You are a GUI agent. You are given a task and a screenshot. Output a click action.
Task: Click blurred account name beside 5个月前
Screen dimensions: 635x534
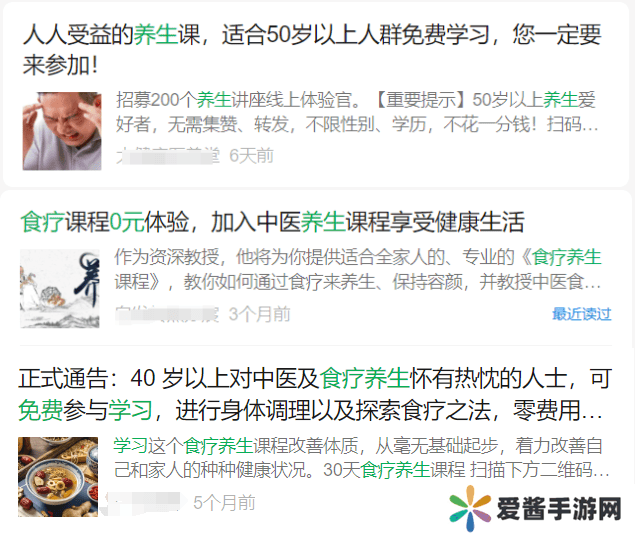point(143,503)
